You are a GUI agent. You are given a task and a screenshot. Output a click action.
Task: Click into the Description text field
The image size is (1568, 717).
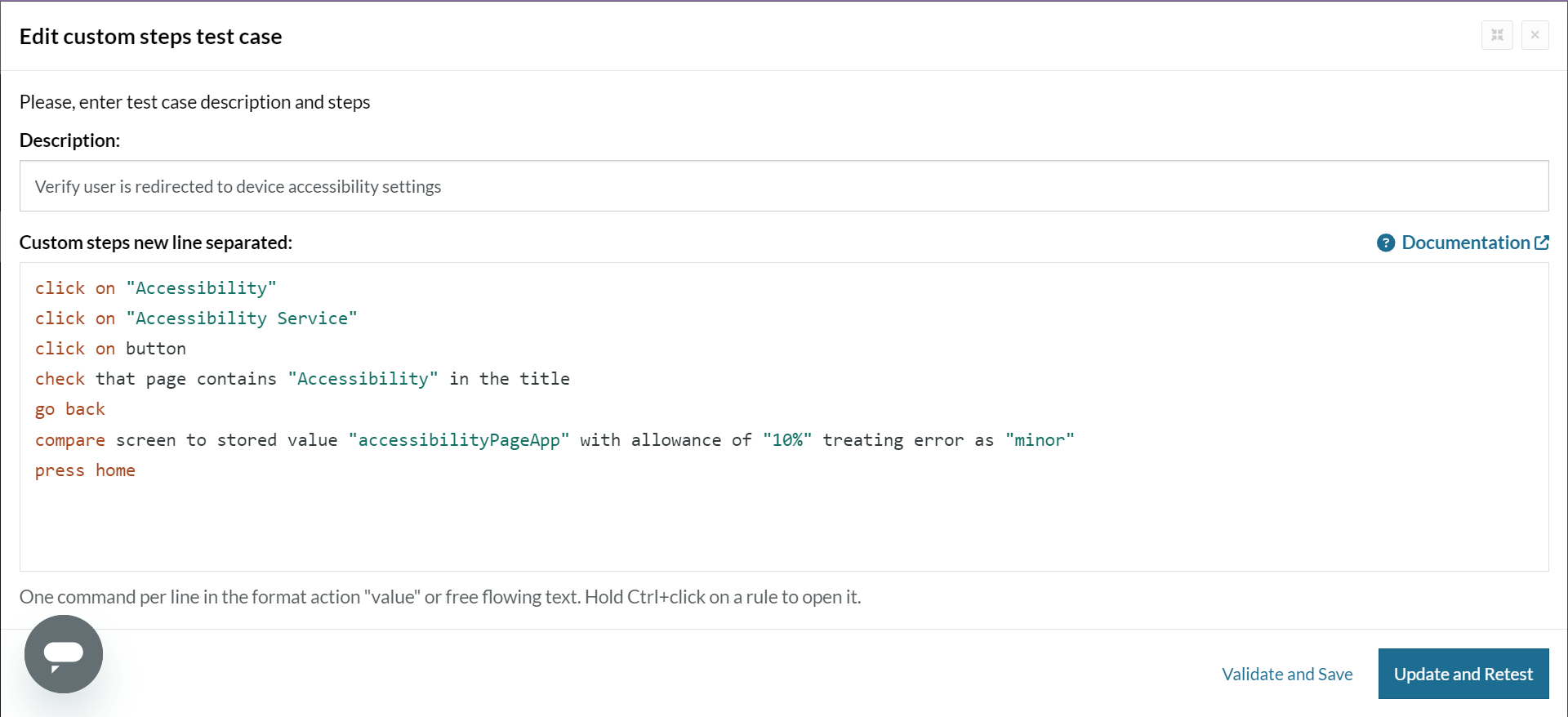tap(783, 186)
